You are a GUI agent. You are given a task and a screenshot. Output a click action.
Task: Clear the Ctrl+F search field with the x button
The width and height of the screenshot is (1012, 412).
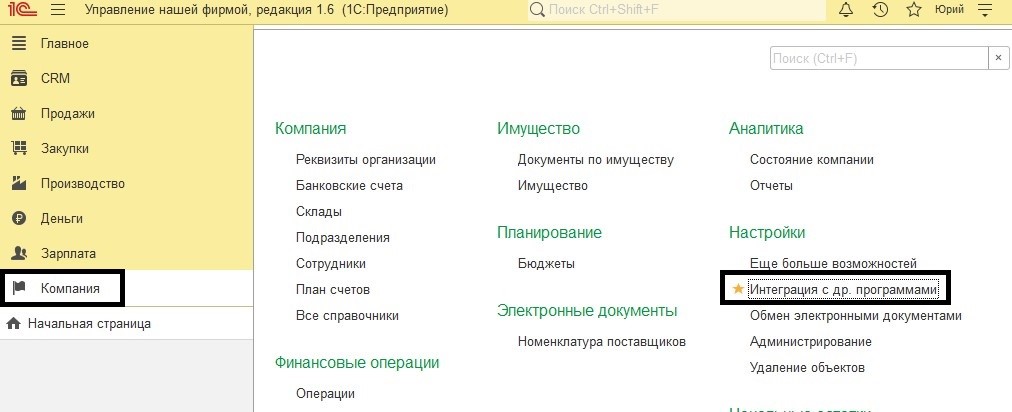999,59
